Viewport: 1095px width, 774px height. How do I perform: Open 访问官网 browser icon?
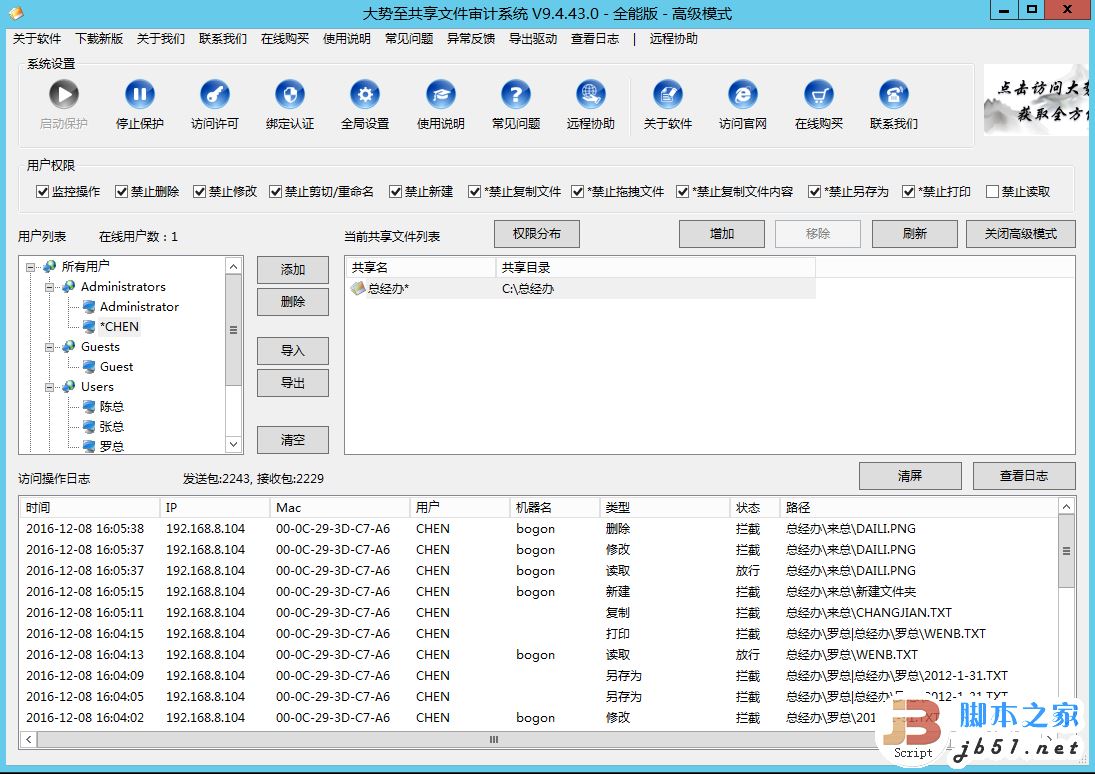click(x=743, y=94)
